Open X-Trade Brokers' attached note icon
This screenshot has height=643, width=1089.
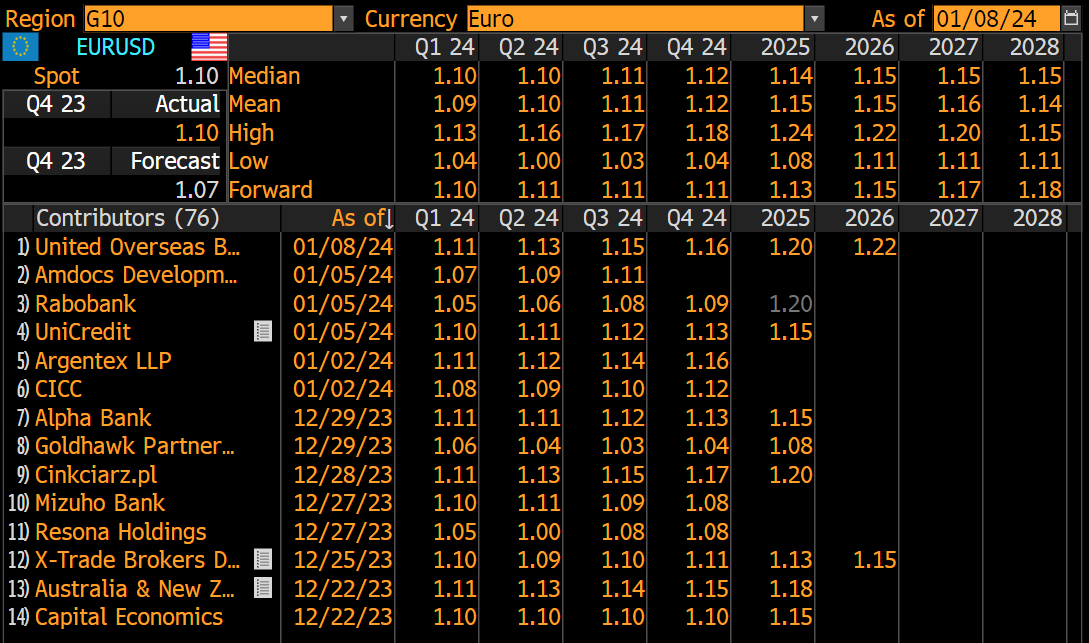(x=263, y=559)
